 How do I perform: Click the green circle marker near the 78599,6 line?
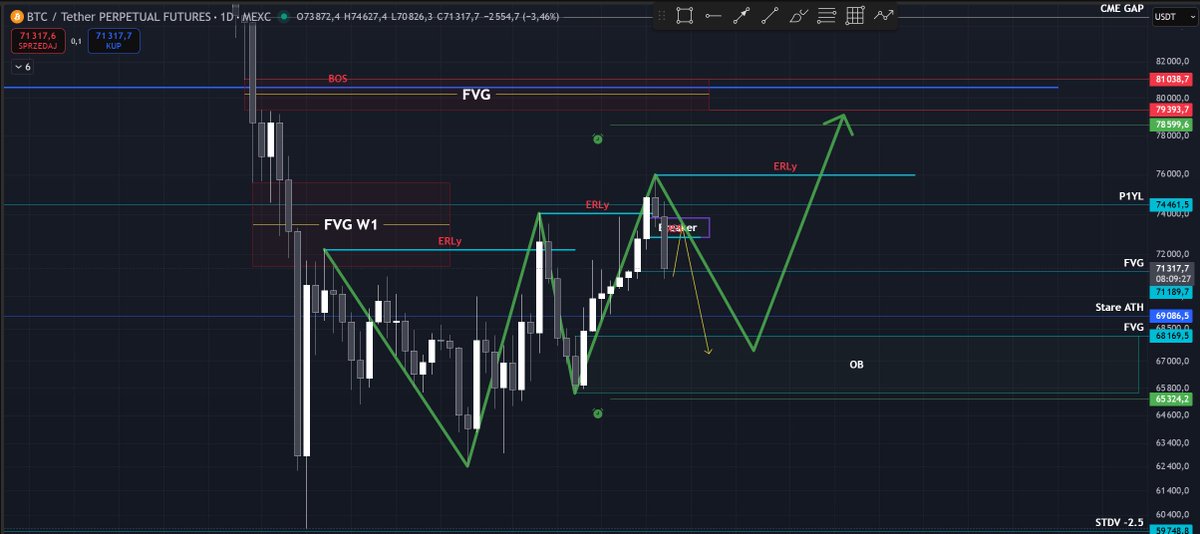point(597,139)
